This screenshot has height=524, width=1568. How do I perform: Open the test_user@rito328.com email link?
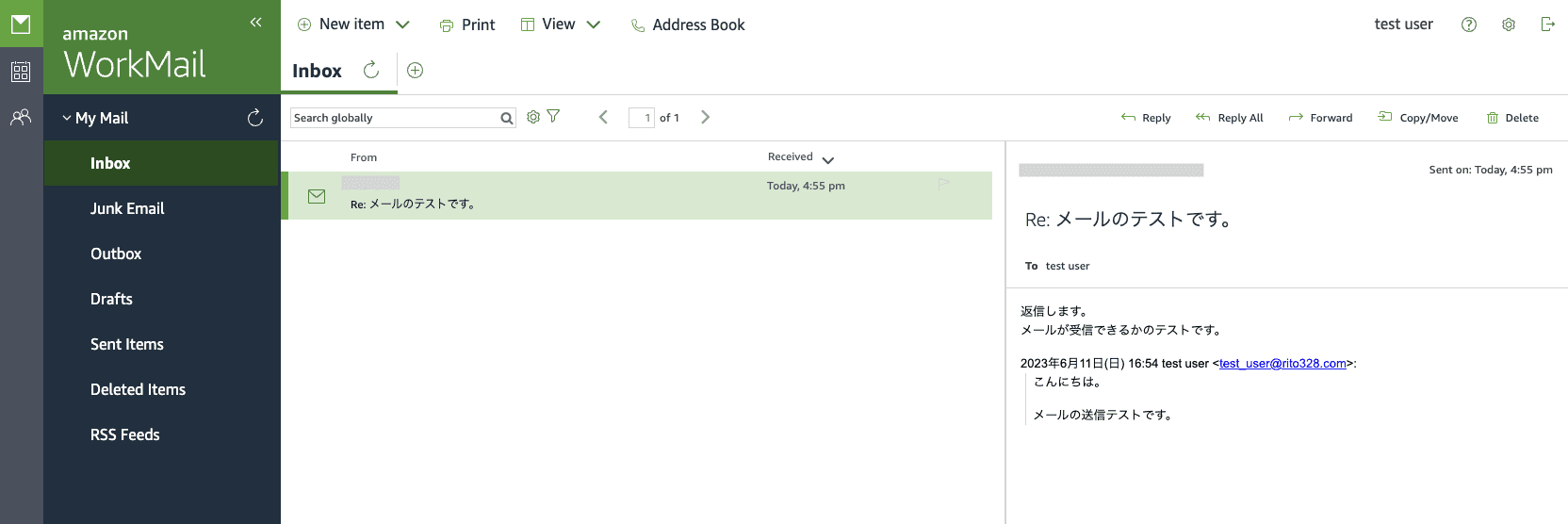(x=1282, y=364)
